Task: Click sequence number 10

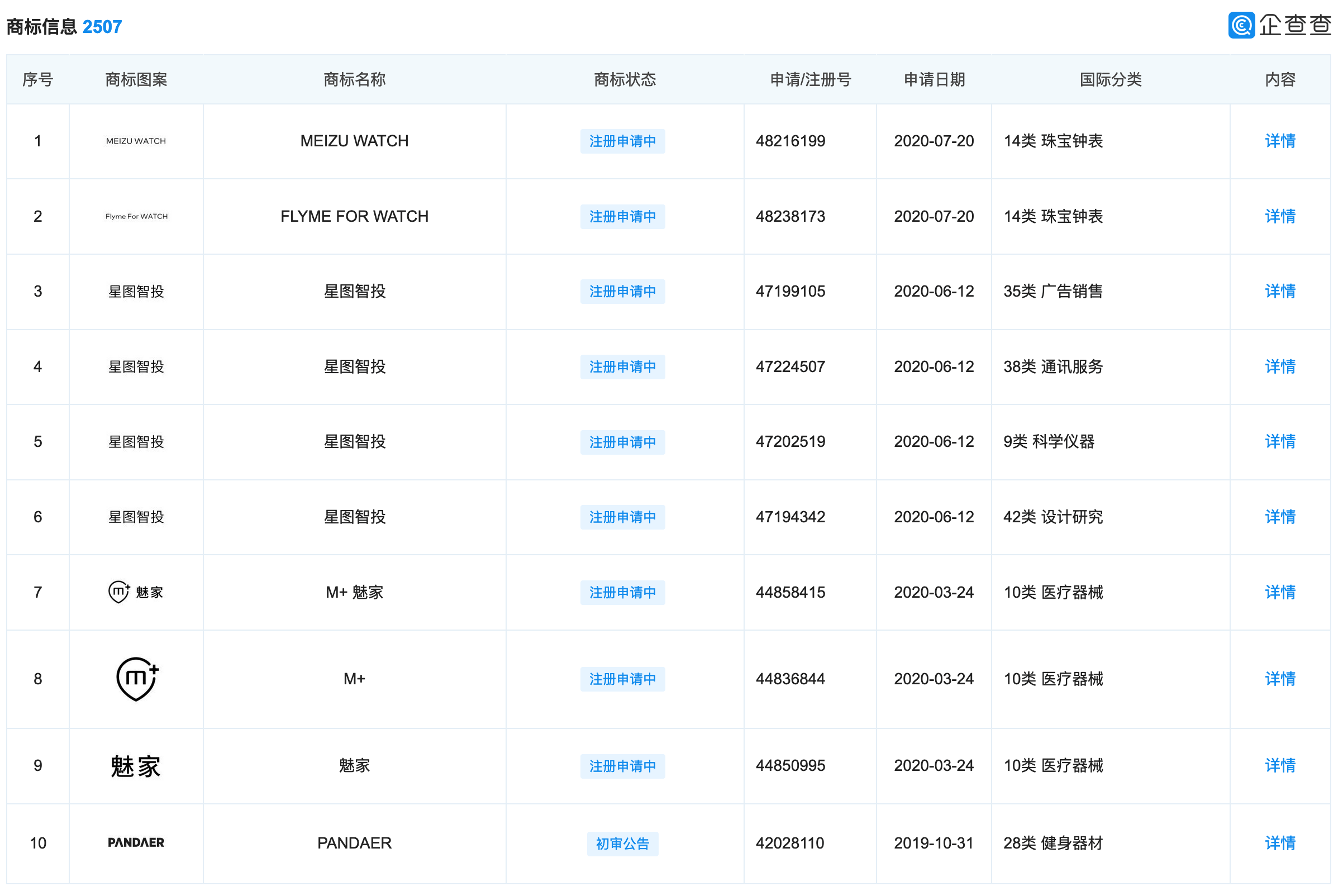Action: coord(38,843)
